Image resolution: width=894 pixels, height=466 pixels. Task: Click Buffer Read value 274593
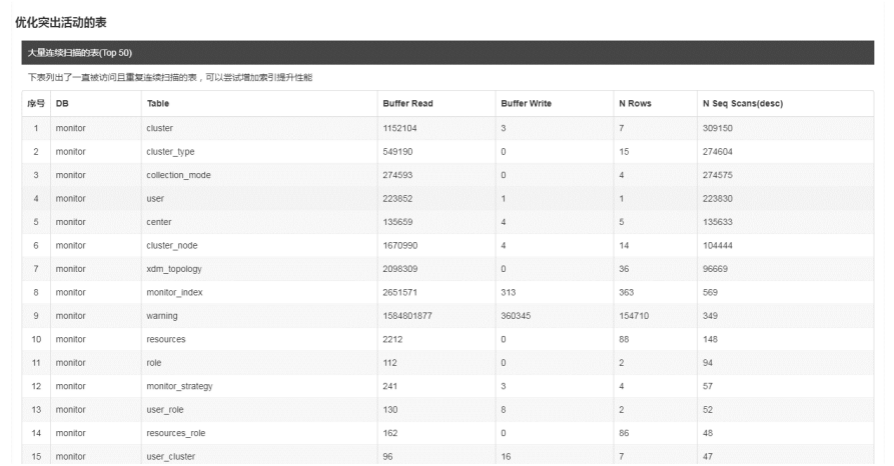point(397,175)
